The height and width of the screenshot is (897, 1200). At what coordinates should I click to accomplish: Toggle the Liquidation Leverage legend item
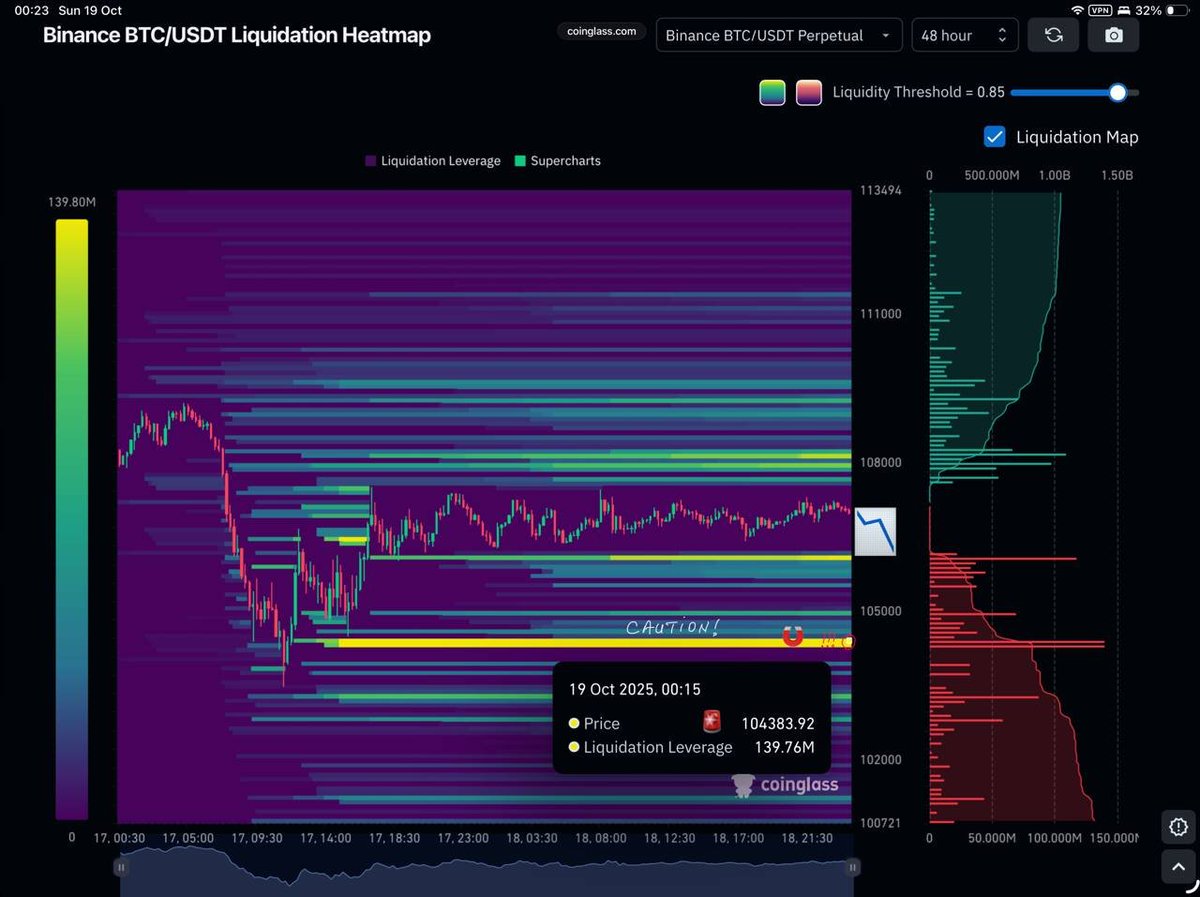[433, 161]
